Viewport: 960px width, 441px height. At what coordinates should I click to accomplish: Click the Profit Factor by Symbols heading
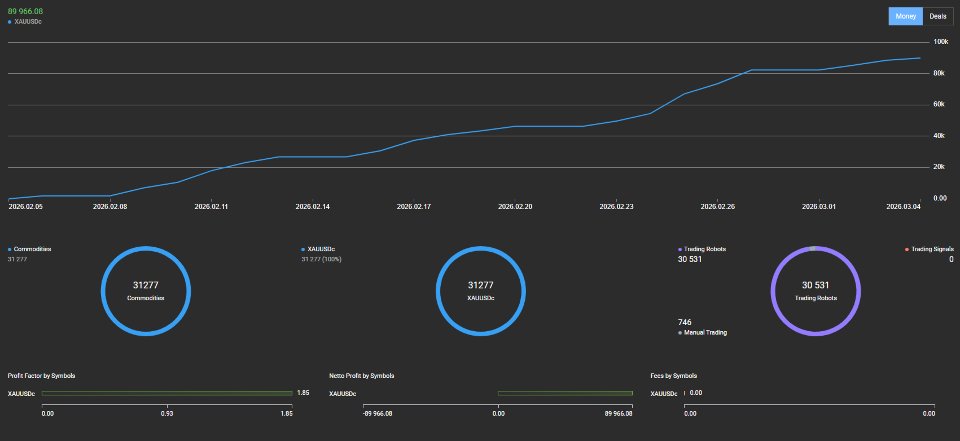tap(41, 375)
